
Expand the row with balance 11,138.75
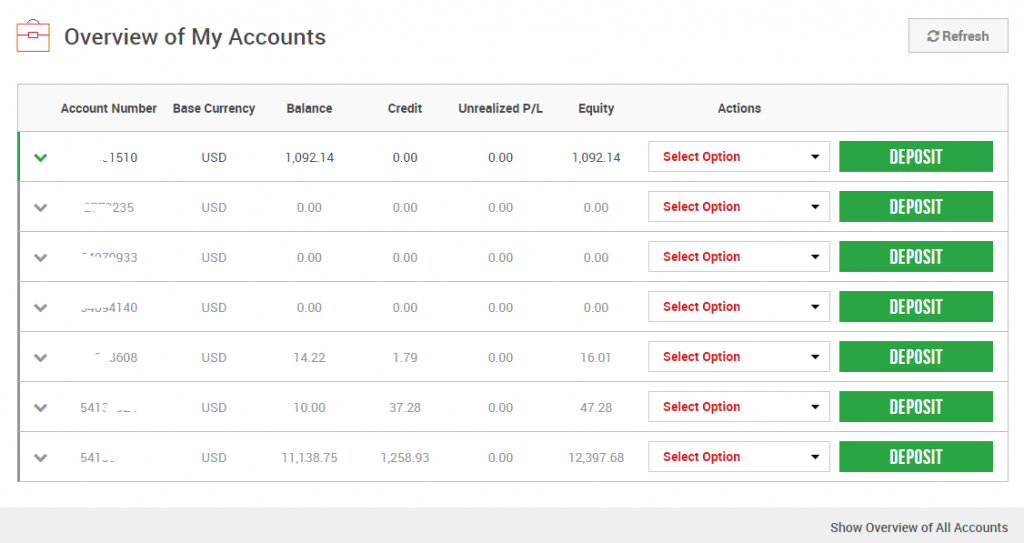coord(40,457)
